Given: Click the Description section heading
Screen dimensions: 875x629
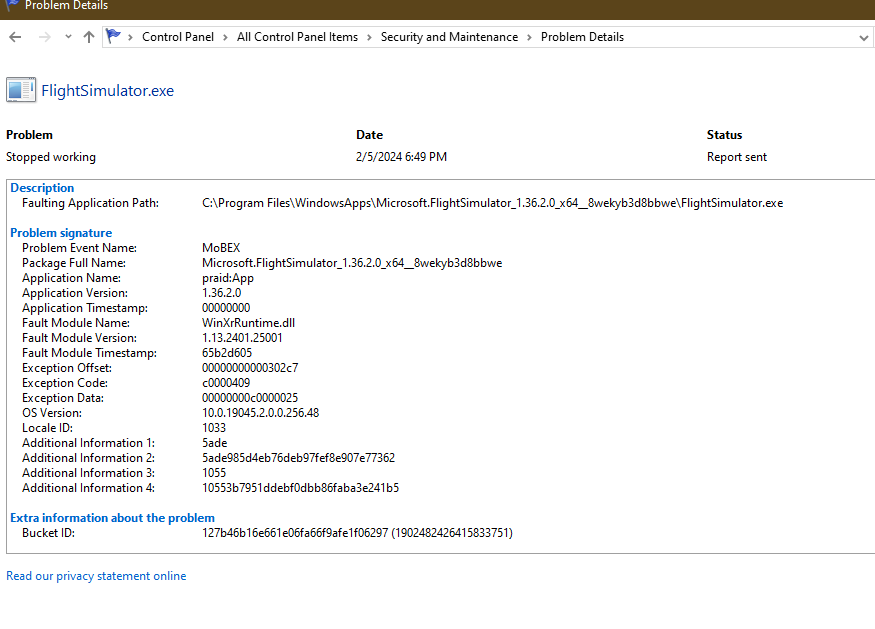Looking at the screenshot, I should click(42, 188).
